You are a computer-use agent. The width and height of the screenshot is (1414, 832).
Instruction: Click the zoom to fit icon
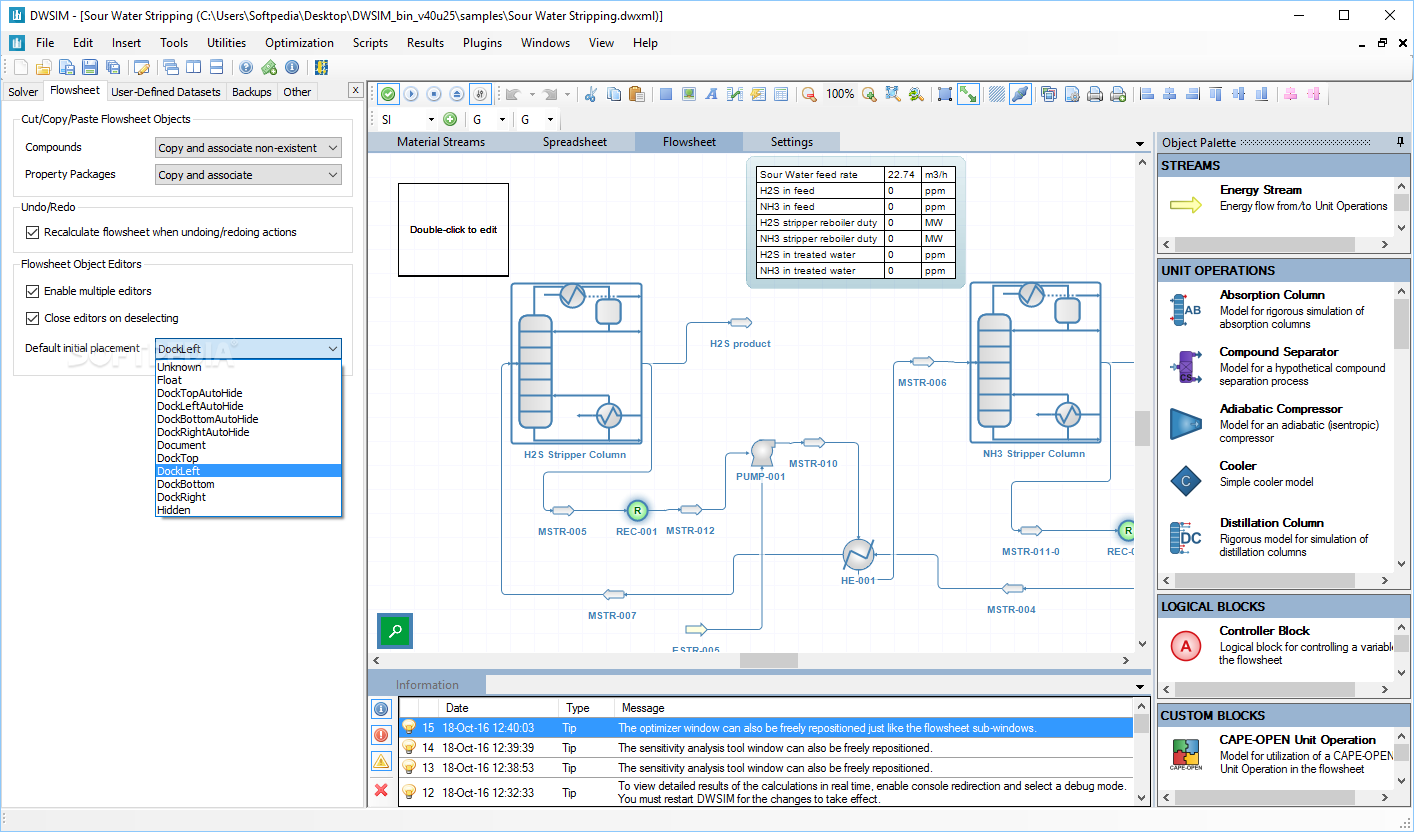click(x=892, y=94)
